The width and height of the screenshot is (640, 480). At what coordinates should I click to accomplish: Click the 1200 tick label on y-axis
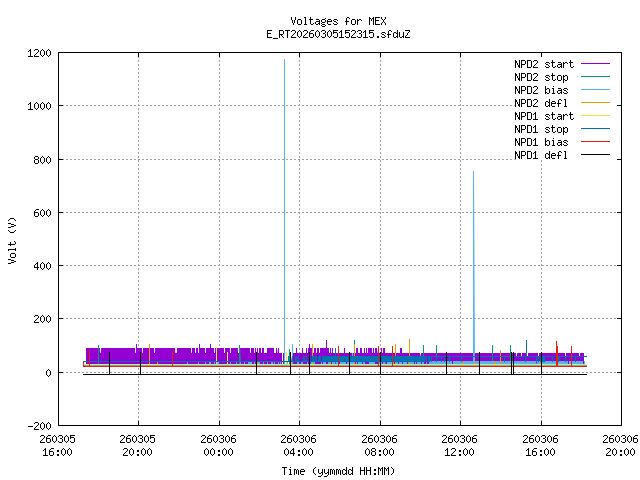(38, 53)
